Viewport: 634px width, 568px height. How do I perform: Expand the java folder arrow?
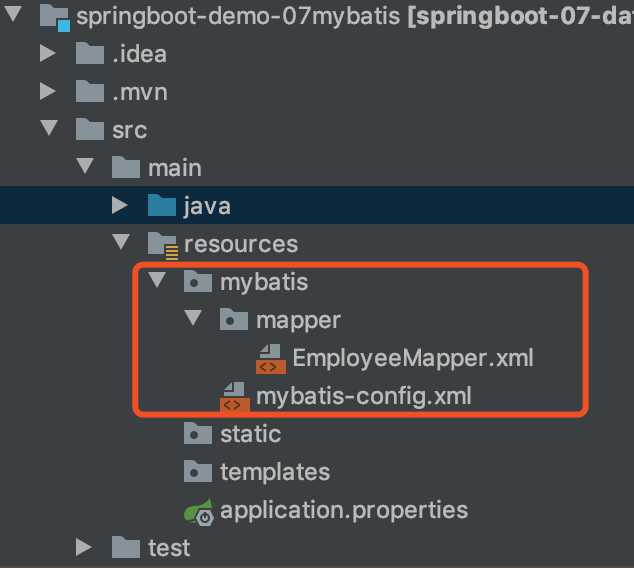[120, 205]
